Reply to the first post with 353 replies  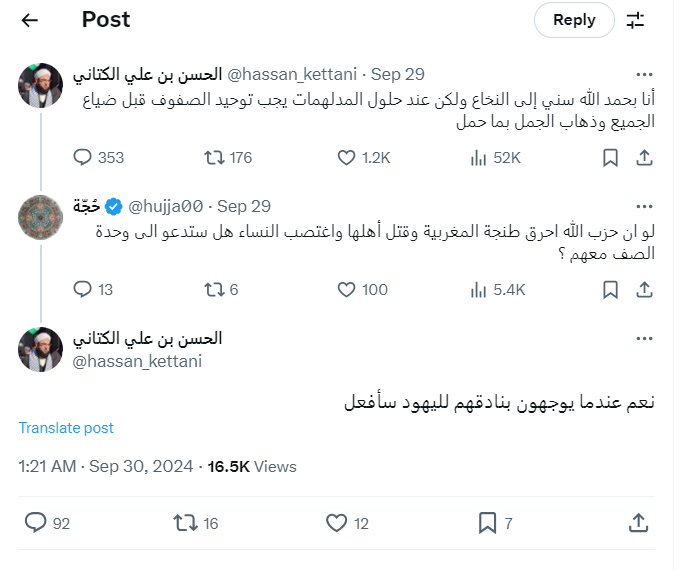(x=84, y=157)
